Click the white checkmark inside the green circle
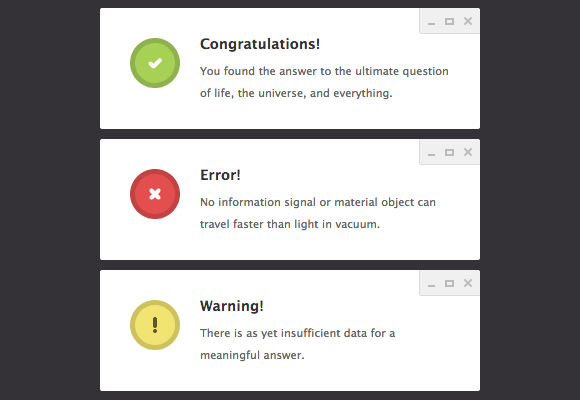 [155, 63]
